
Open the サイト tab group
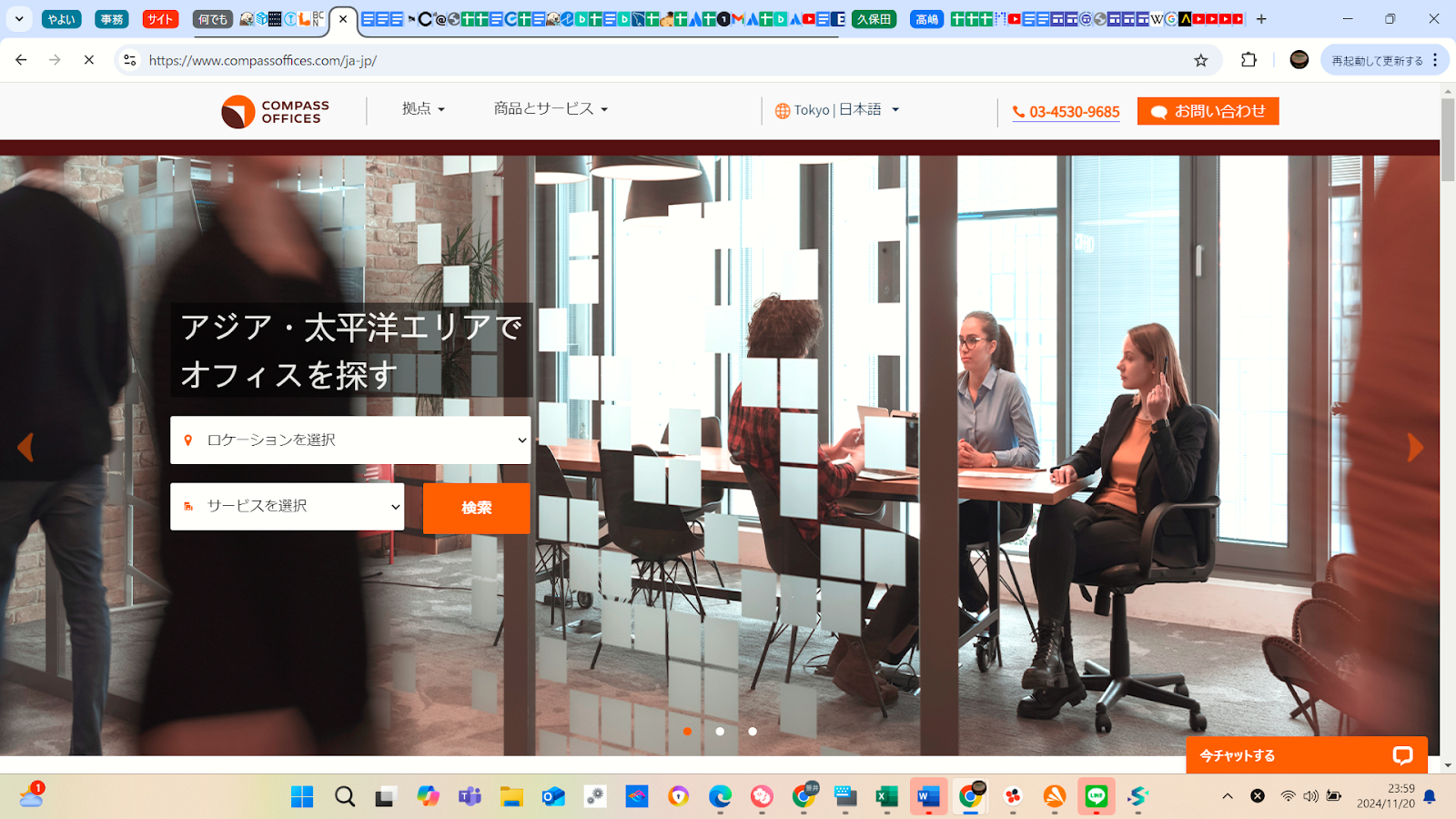coord(160,19)
